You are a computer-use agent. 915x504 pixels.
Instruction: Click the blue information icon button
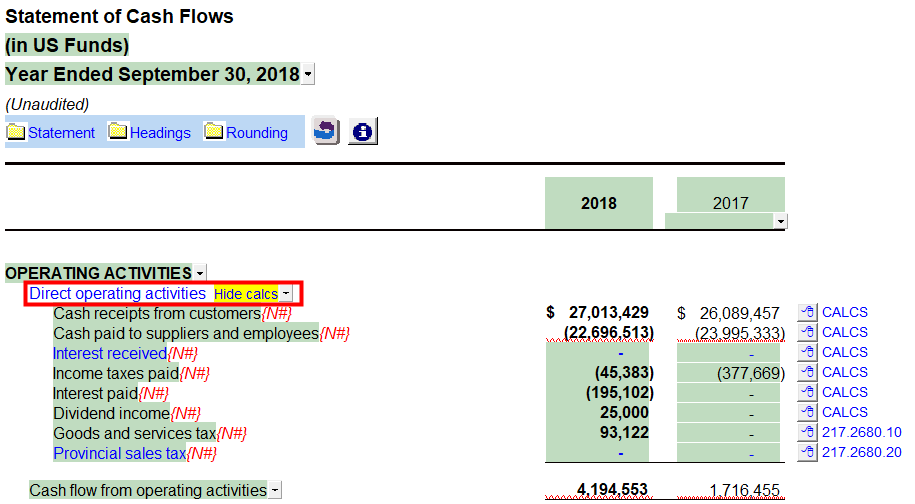(362, 131)
